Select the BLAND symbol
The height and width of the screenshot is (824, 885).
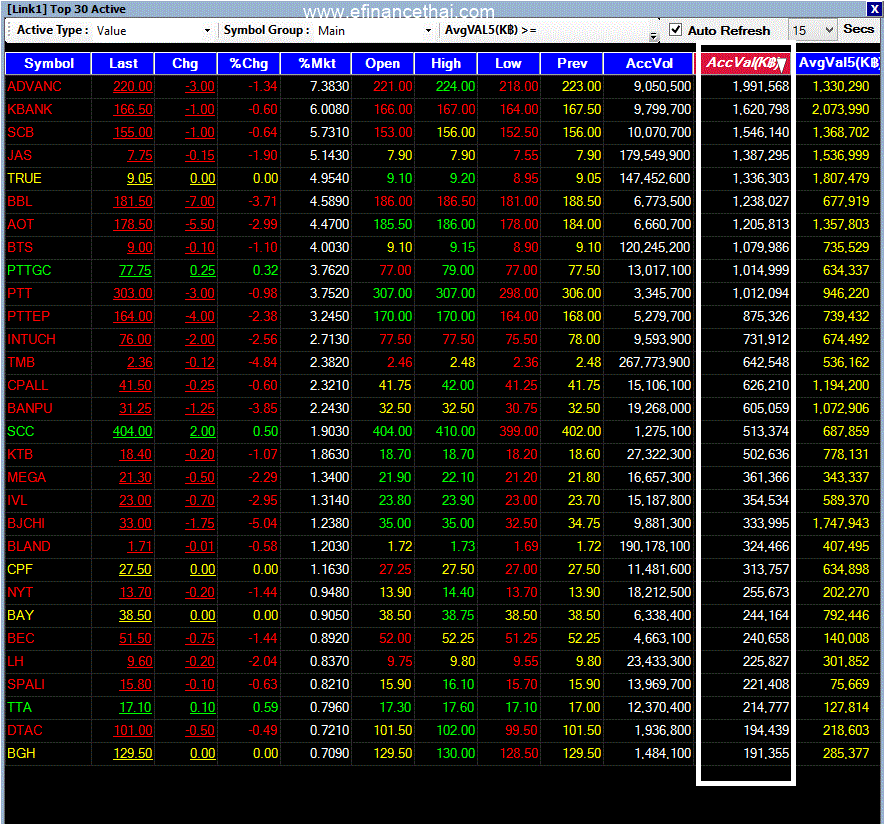click(29, 546)
